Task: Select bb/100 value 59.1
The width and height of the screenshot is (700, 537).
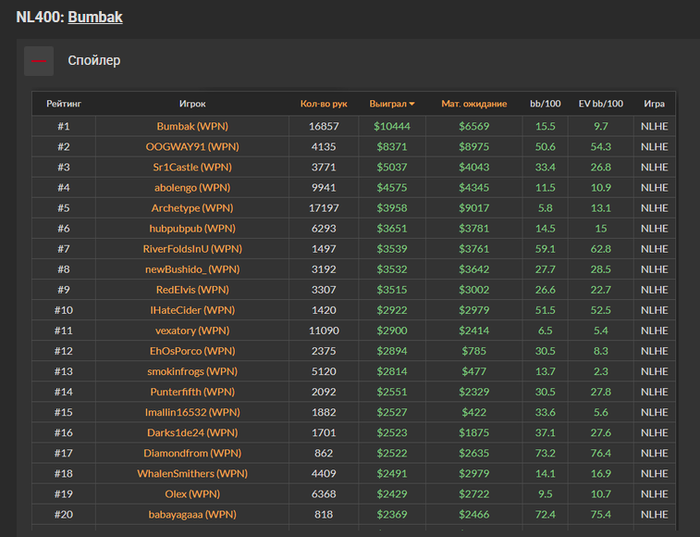Action: pyautogui.click(x=545, y=249)
